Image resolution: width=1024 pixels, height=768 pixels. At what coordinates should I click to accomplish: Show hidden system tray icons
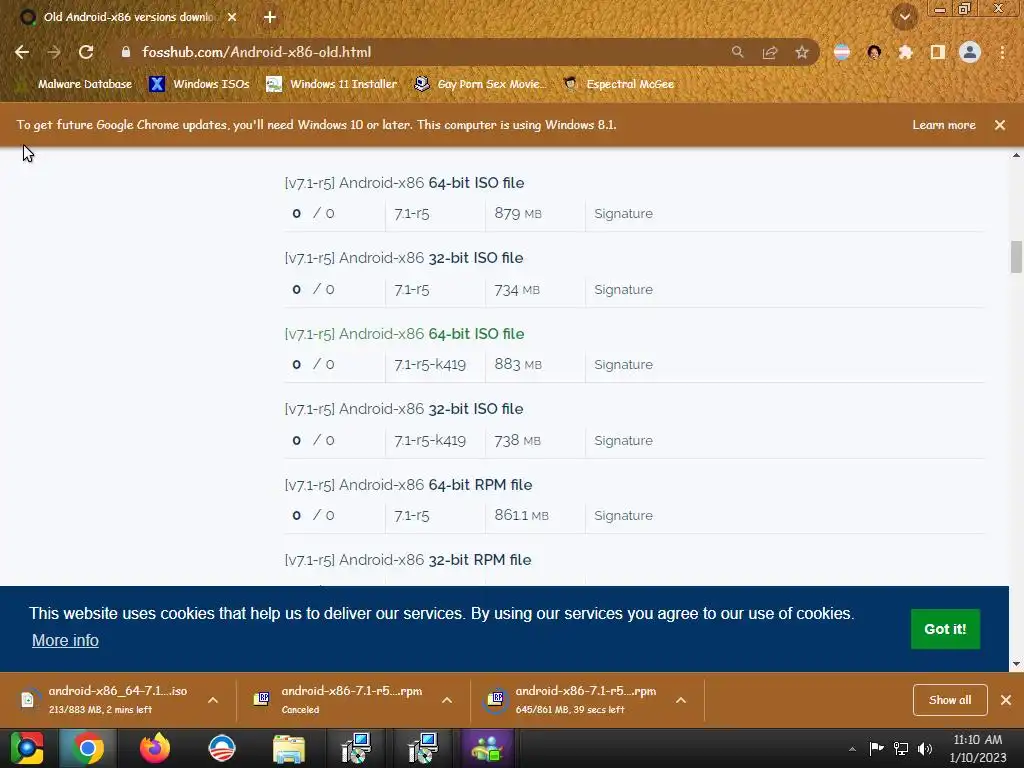click(x=852, y=749)
